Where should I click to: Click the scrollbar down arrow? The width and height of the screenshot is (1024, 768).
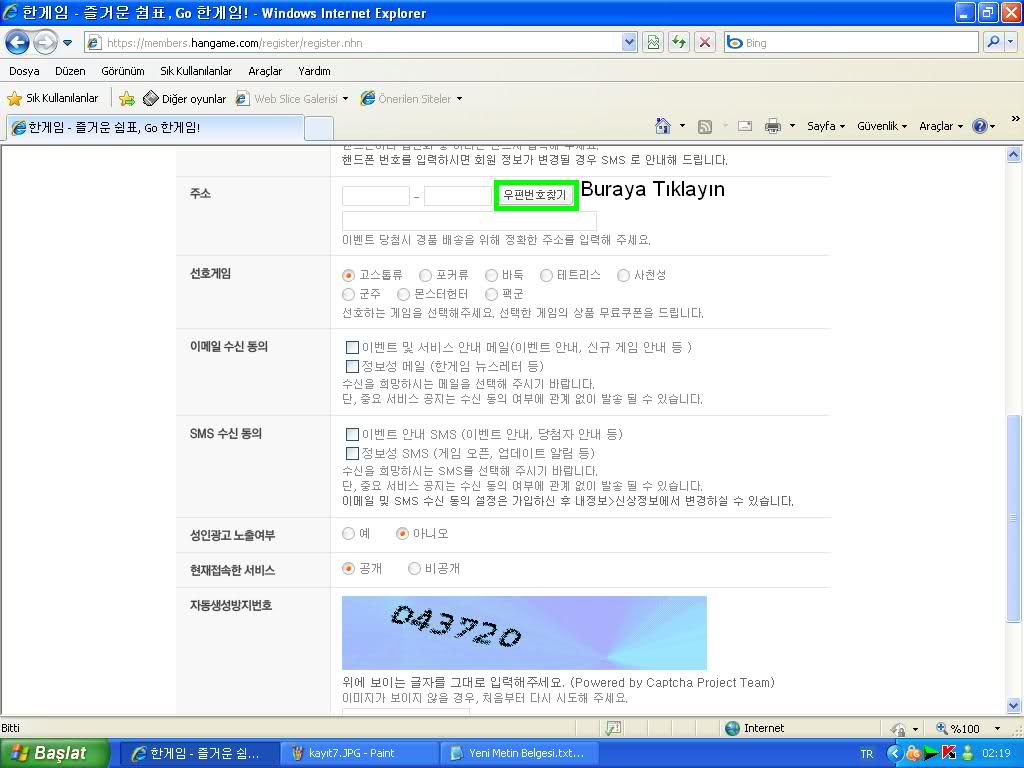pyautogui.click(x=1013, y=705)
